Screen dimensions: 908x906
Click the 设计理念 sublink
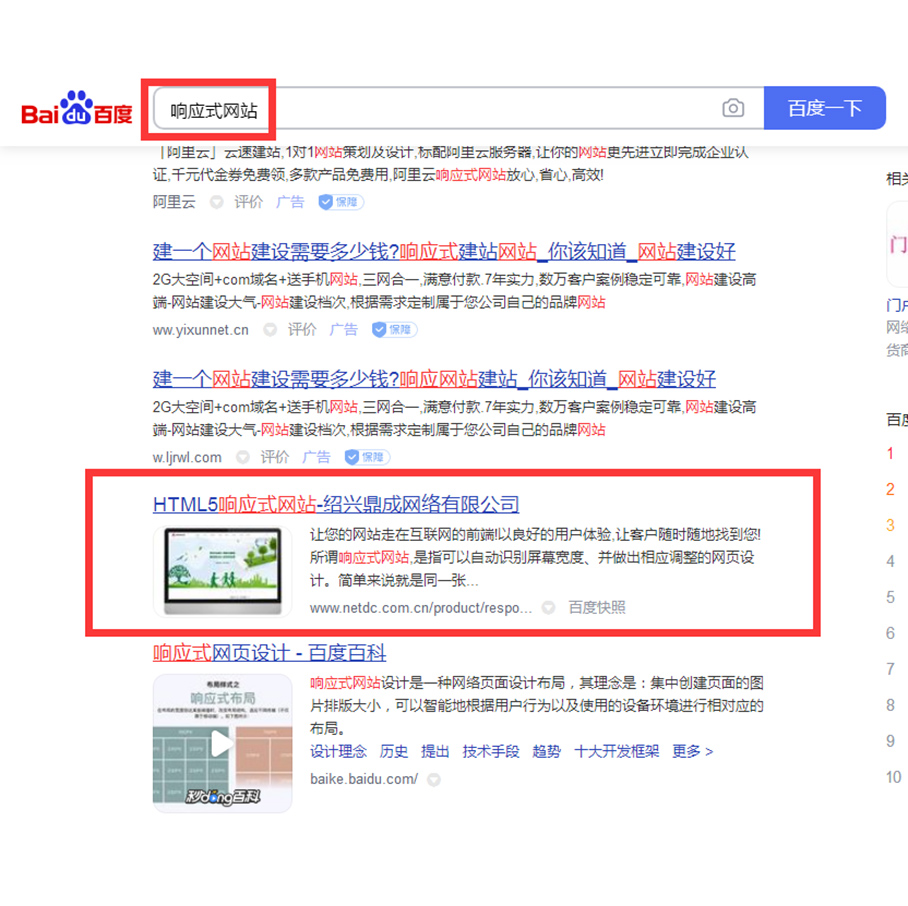pos(338,751)
